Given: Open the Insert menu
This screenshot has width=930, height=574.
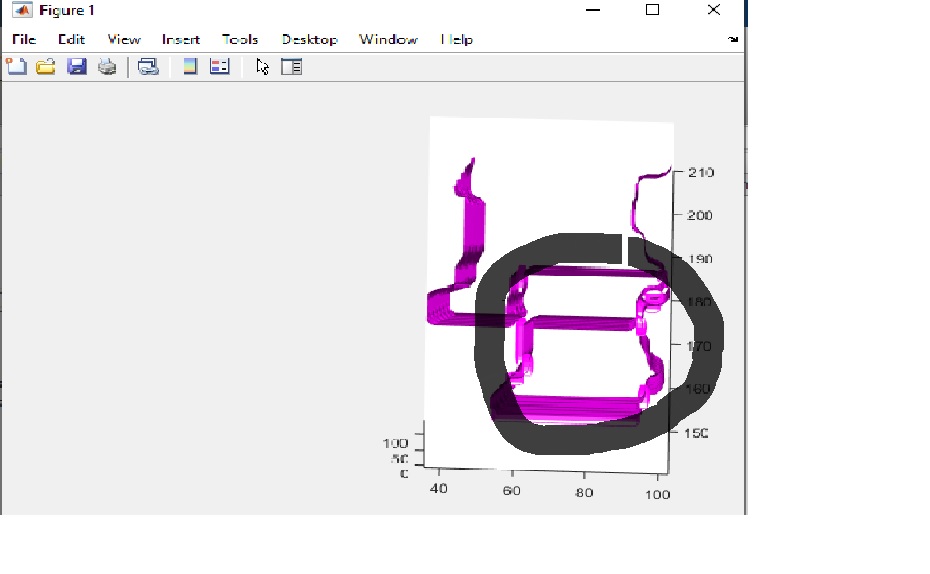Looking at the screenshot, I should click(181, 40).
